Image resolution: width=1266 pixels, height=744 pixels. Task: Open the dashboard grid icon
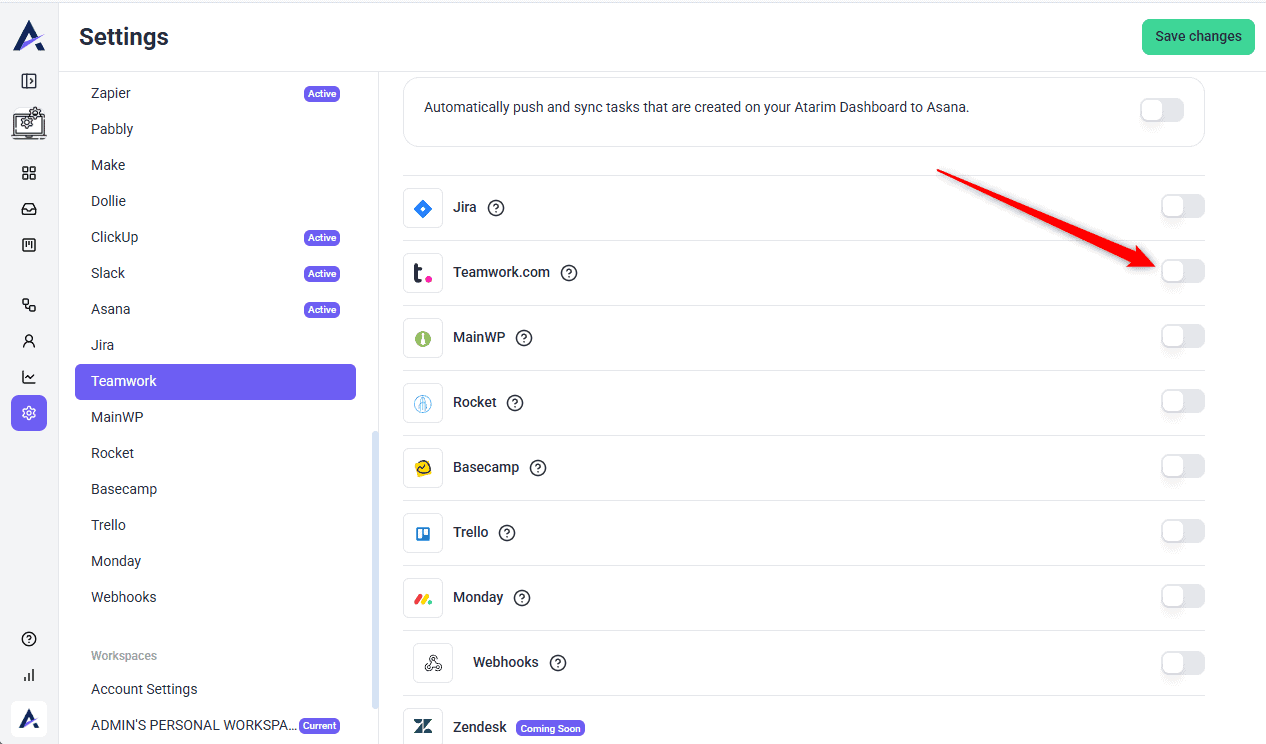(x=29, y=173)
